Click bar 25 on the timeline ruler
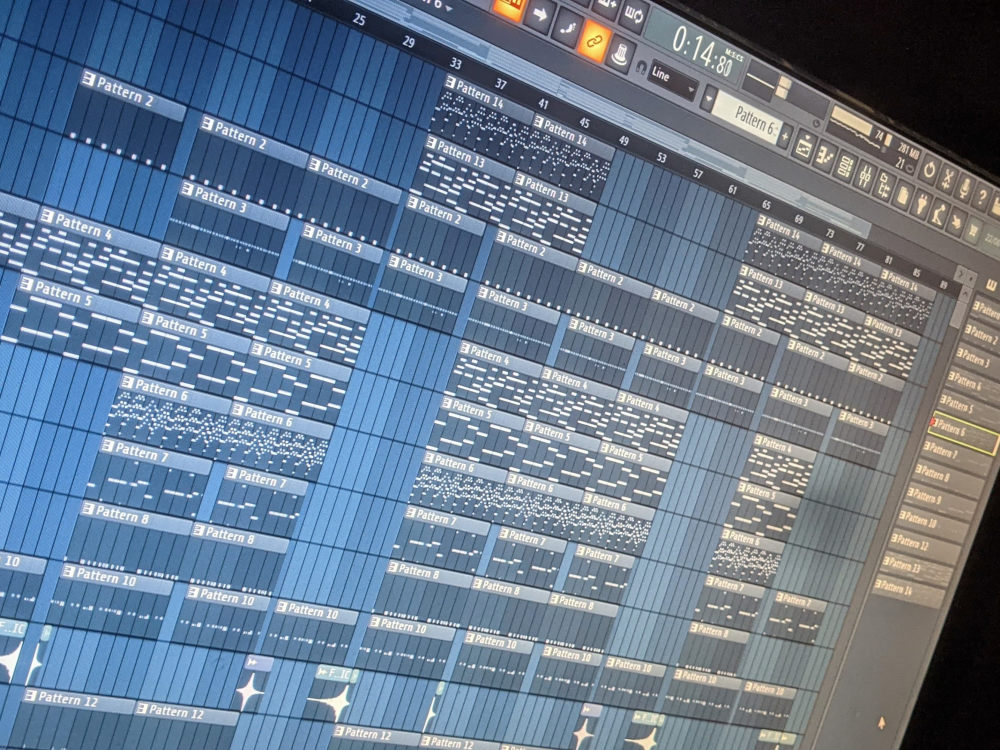This screenshot has height=750, width=1000. (359, 20)
